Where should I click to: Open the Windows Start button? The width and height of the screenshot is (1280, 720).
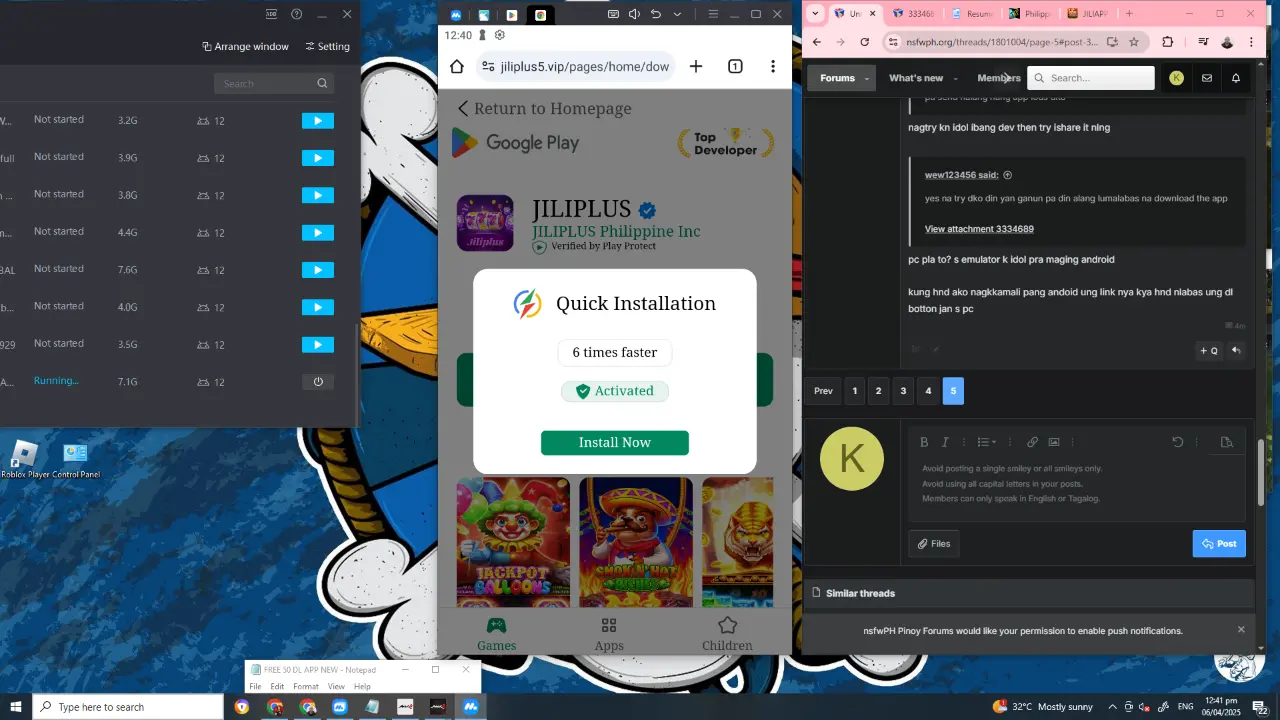click(x=16, y=707)
